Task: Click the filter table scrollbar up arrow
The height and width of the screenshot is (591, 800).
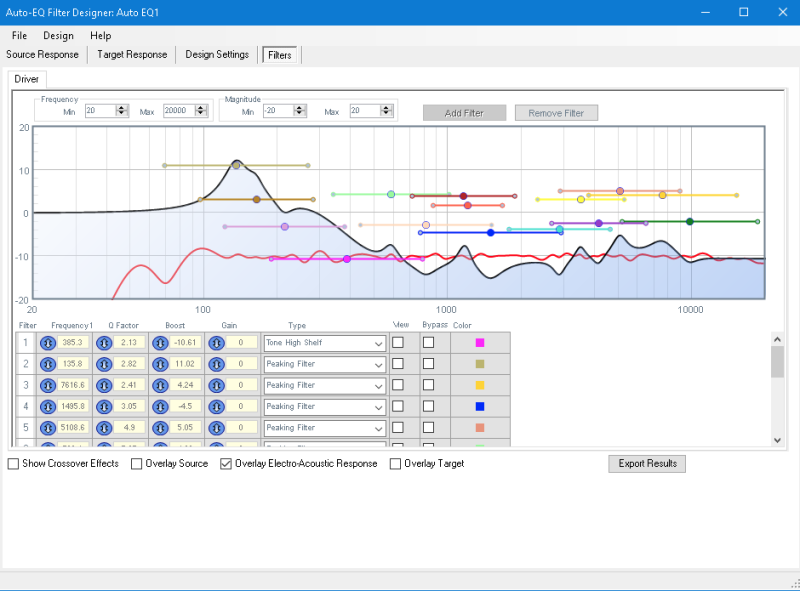Action: pos(778,339)
